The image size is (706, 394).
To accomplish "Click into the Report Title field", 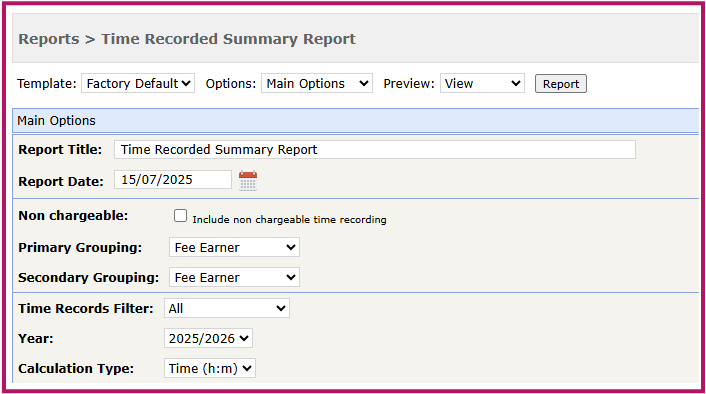I will 375,149.
